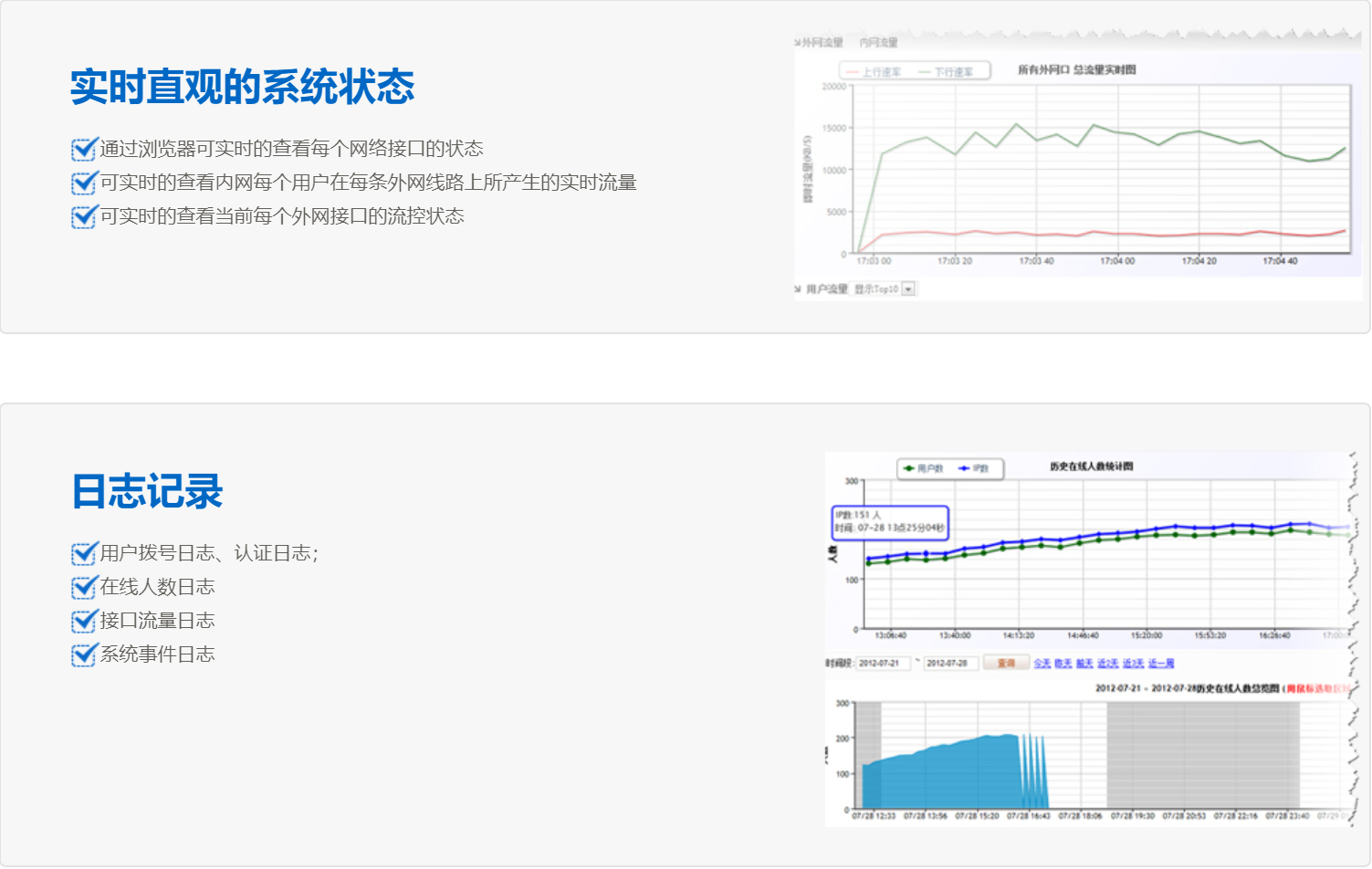Collapse the 用户流量 section arrow
This screenshot has height=869, width=1372.
pyautogui.click(x=798, y=289)
